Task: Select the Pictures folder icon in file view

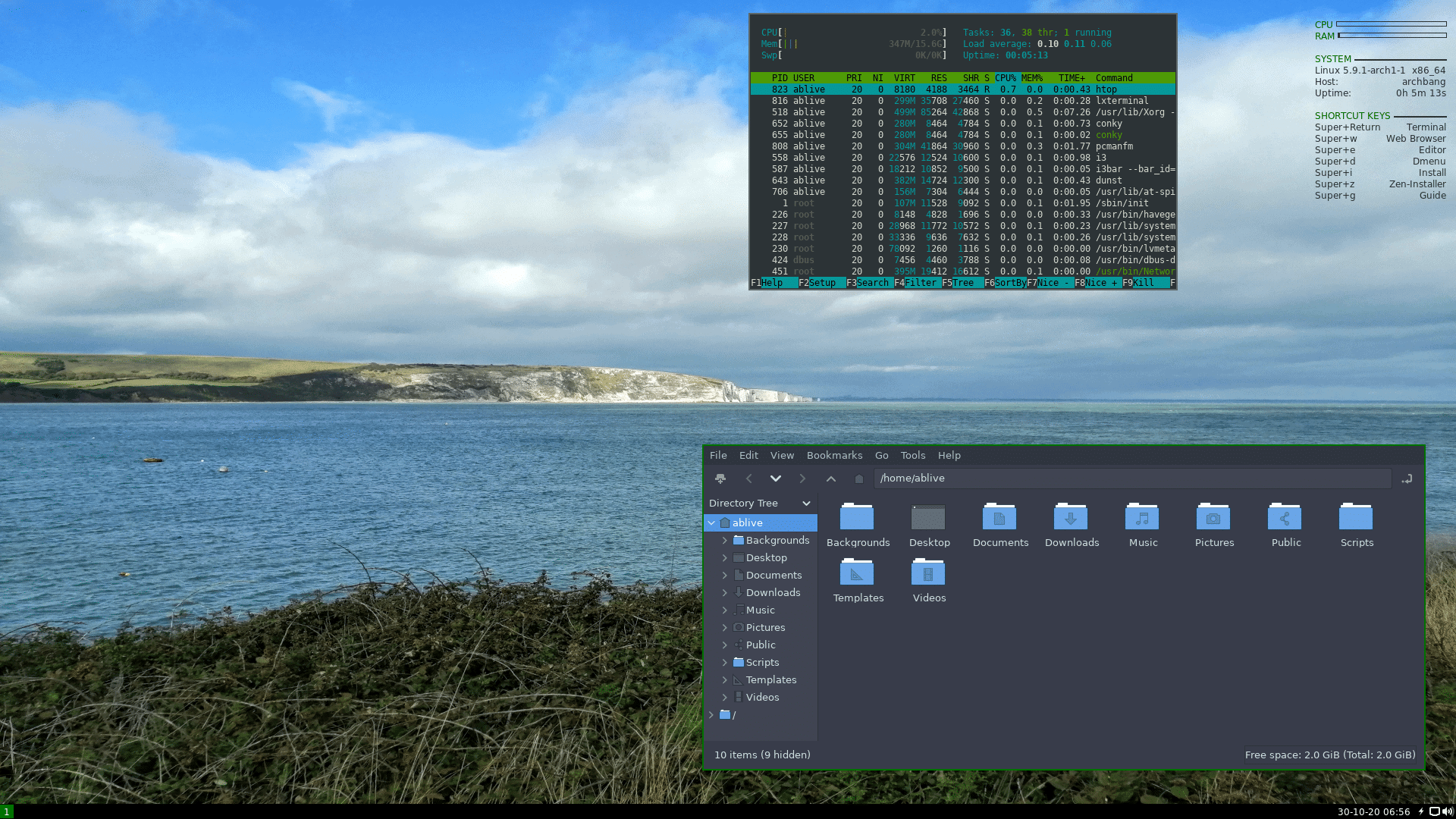Action: 1213,516
